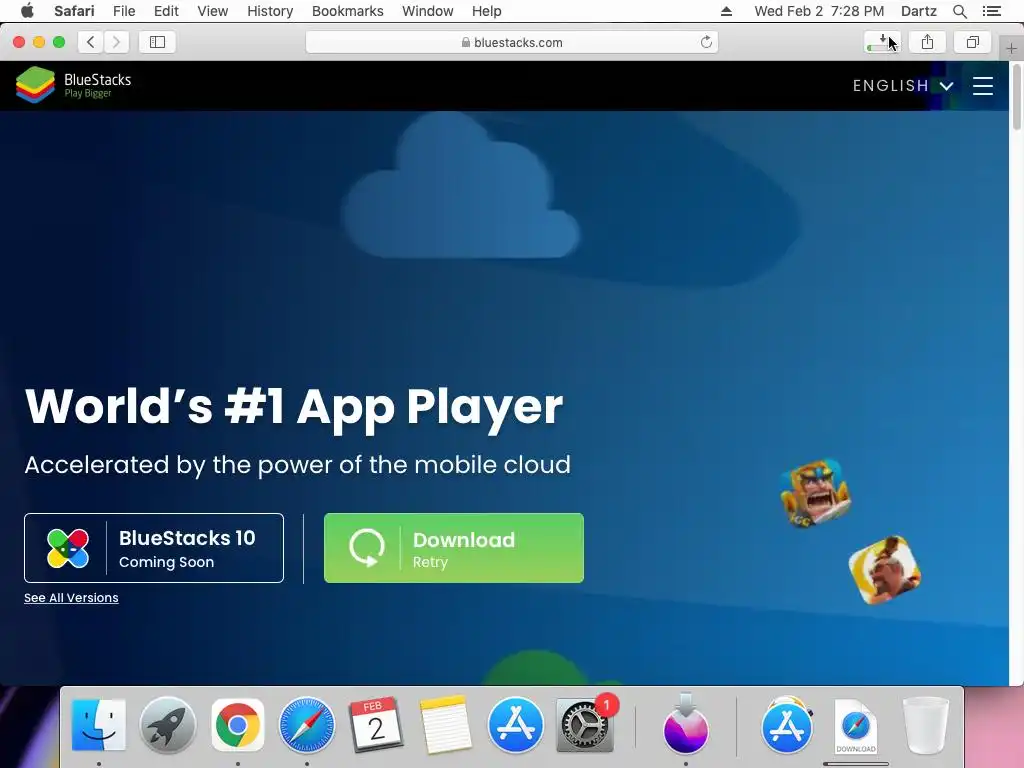Open macOS Monterey installer in Dock
Viewport: 1024px width, 768px height.
click(x=686, y=725)
